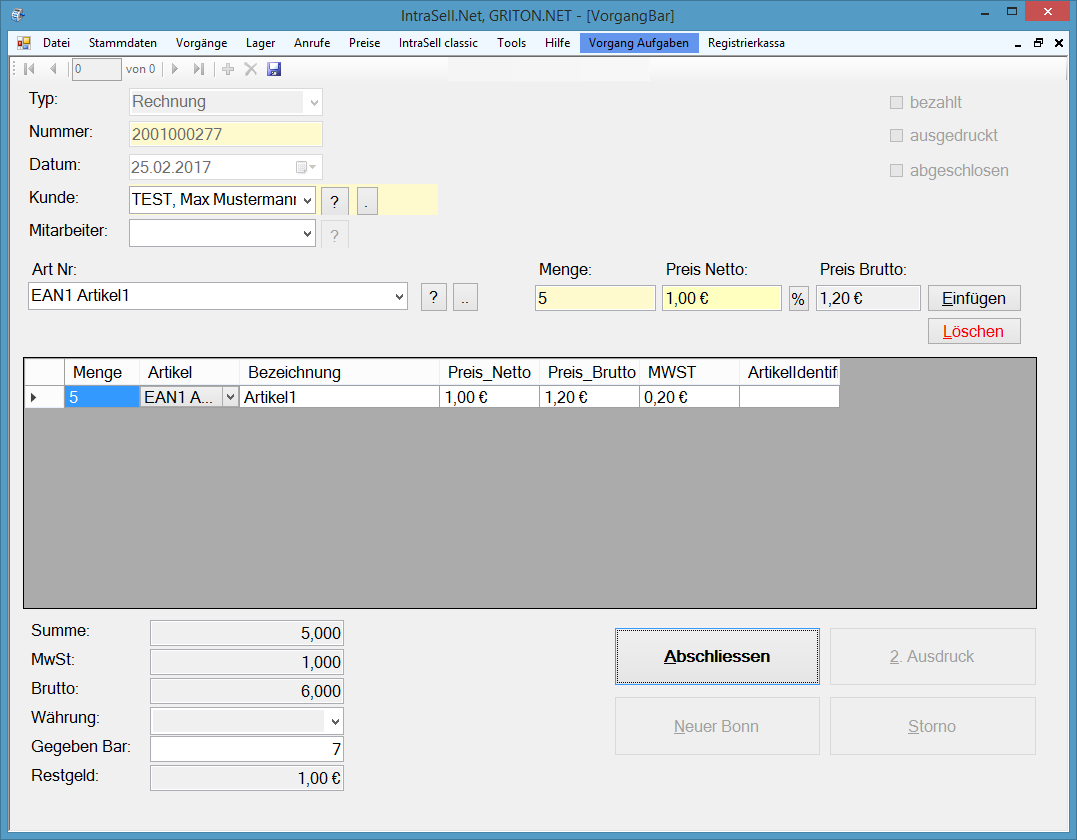Go to next record in navigator
Screen dimensions: 1077x840
pos(174,69)
